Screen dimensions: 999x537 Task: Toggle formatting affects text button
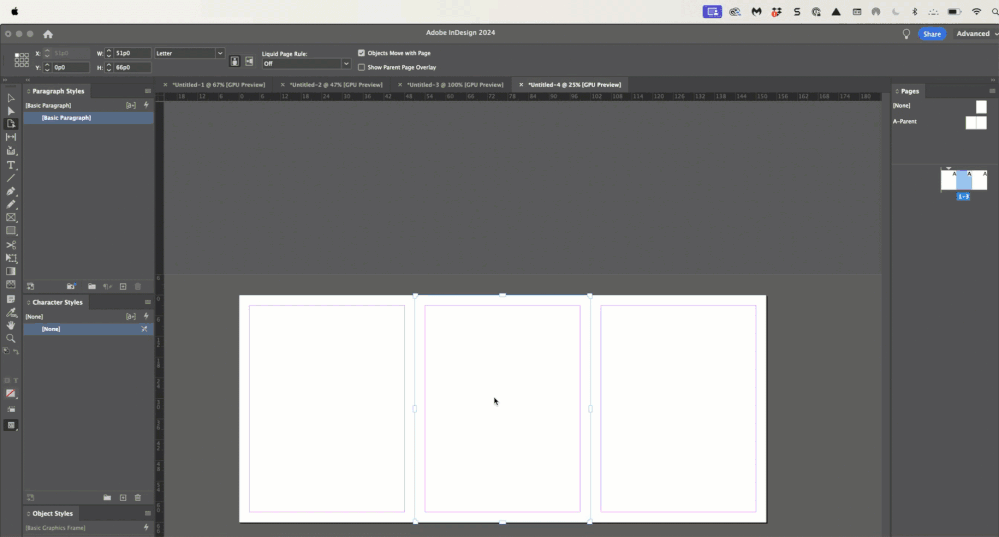[x=16, y=380]
